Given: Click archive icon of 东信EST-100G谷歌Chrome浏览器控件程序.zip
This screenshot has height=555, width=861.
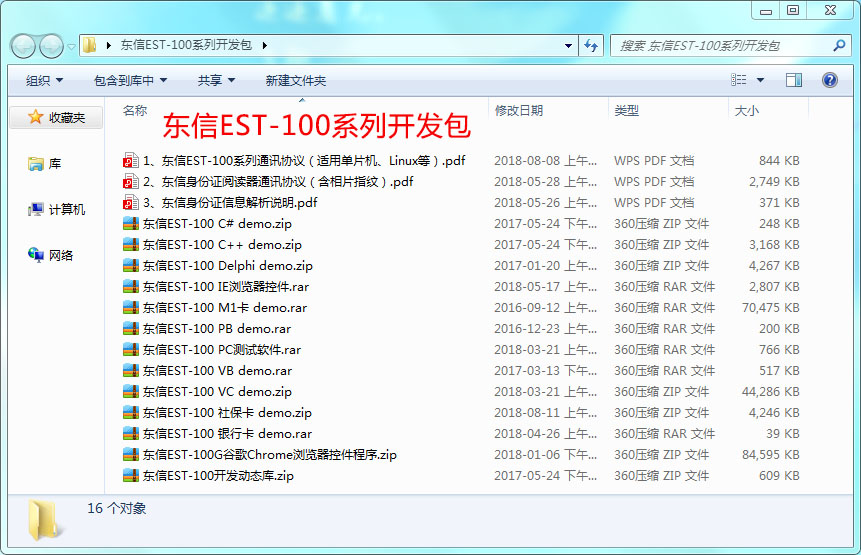Looking at the screenshot, I should (131, 455).
